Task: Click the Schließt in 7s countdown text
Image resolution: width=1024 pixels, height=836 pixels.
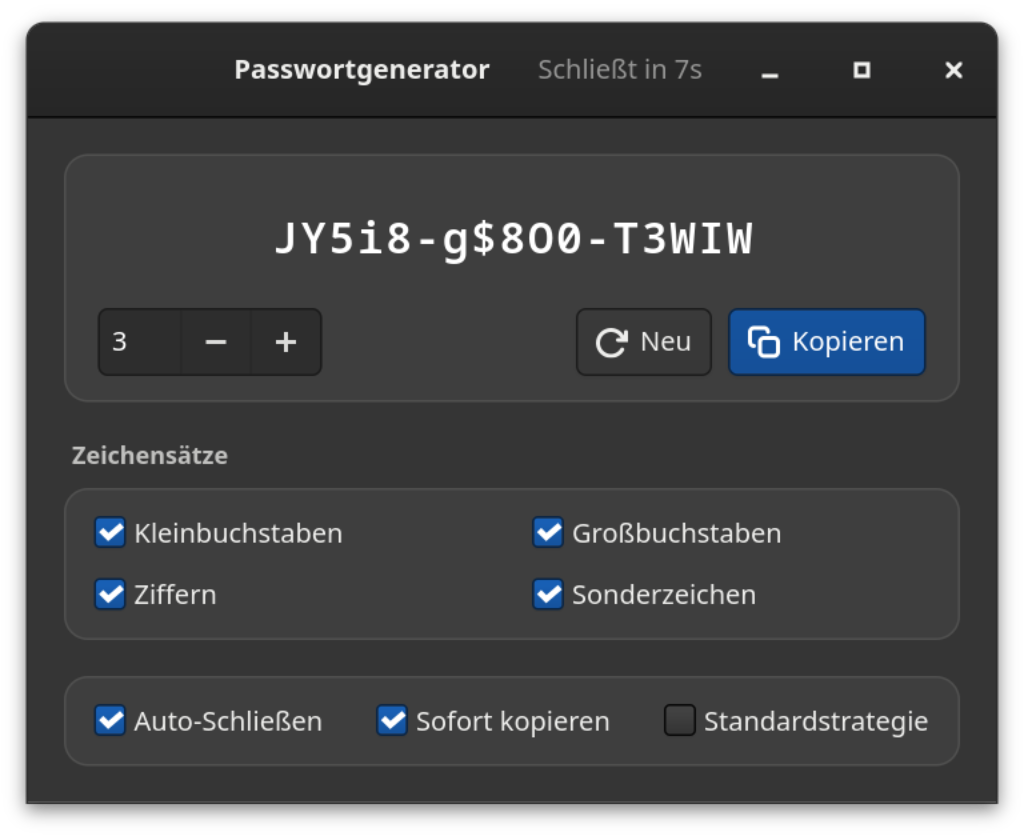Action: pos(620,70)
